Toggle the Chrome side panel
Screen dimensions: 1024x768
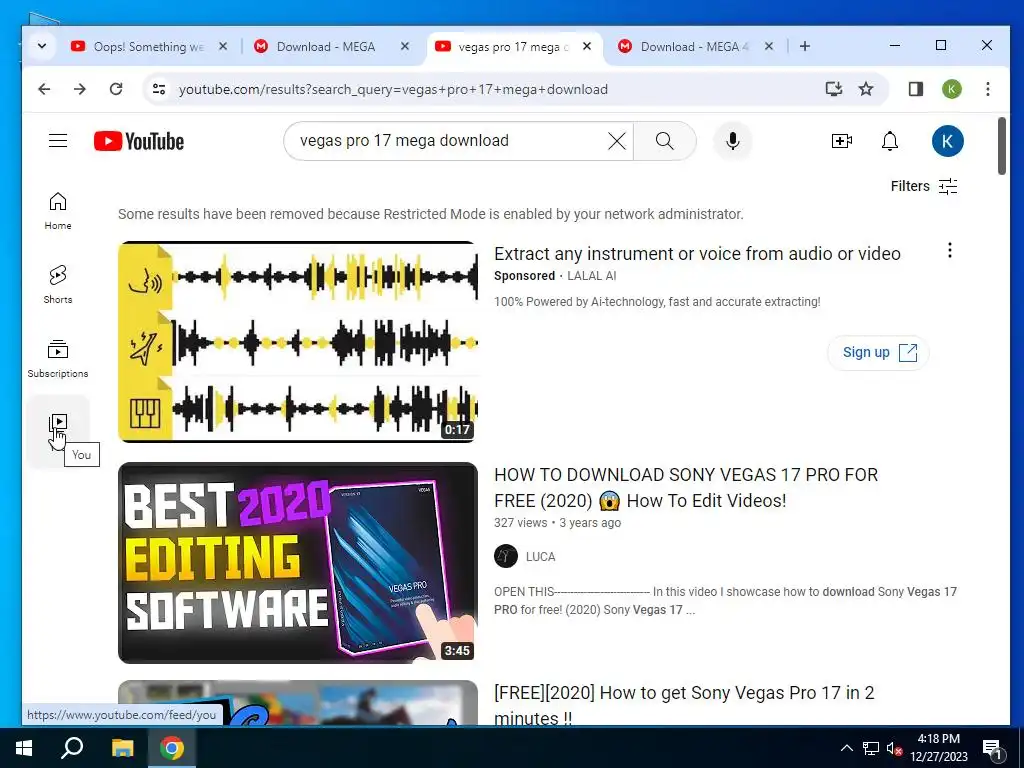click(916, 89)
